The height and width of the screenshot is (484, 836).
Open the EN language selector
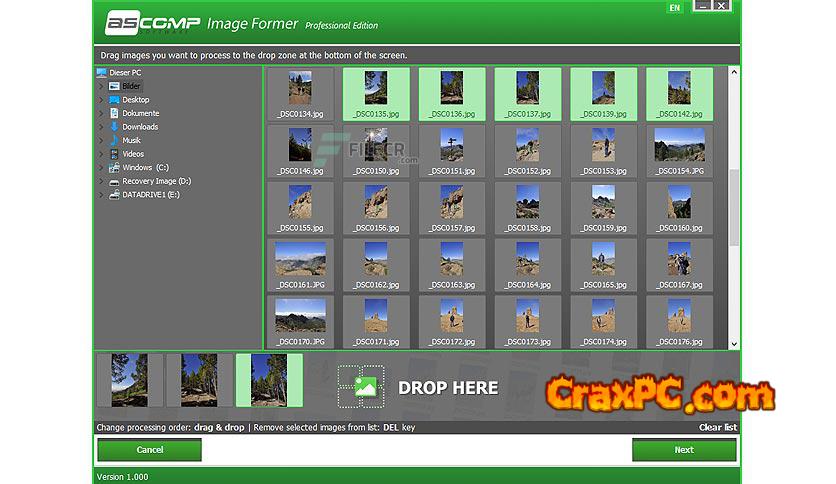[x=674, y=7]
